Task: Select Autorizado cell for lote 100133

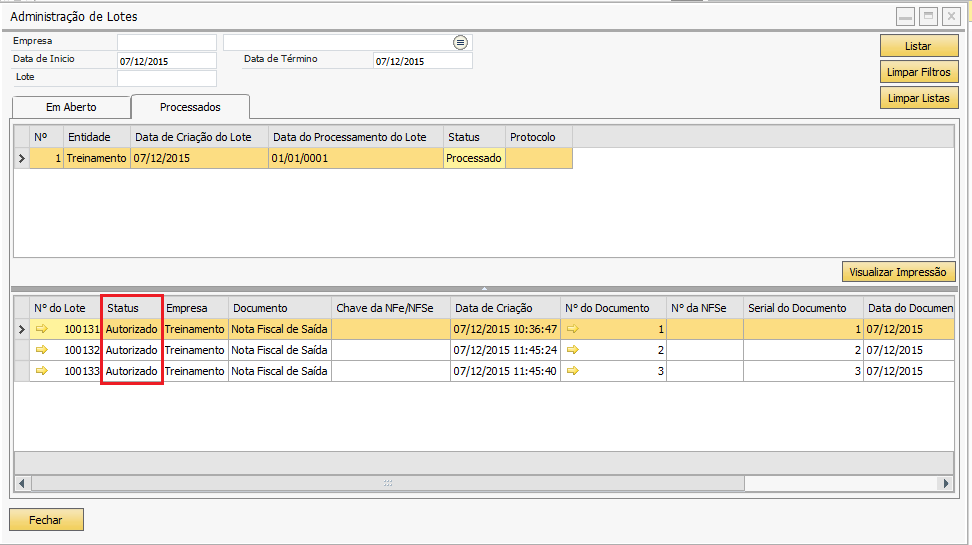Action: tap(131, 371)
